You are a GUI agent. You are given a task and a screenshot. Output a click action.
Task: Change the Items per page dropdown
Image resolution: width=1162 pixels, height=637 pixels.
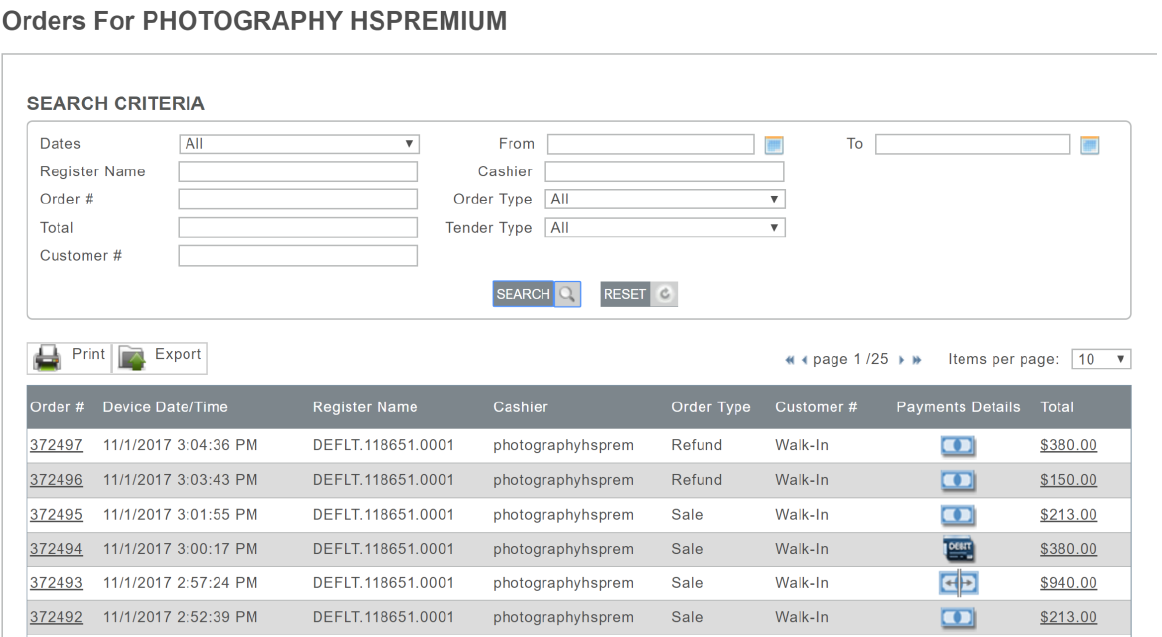point(1100,359)
